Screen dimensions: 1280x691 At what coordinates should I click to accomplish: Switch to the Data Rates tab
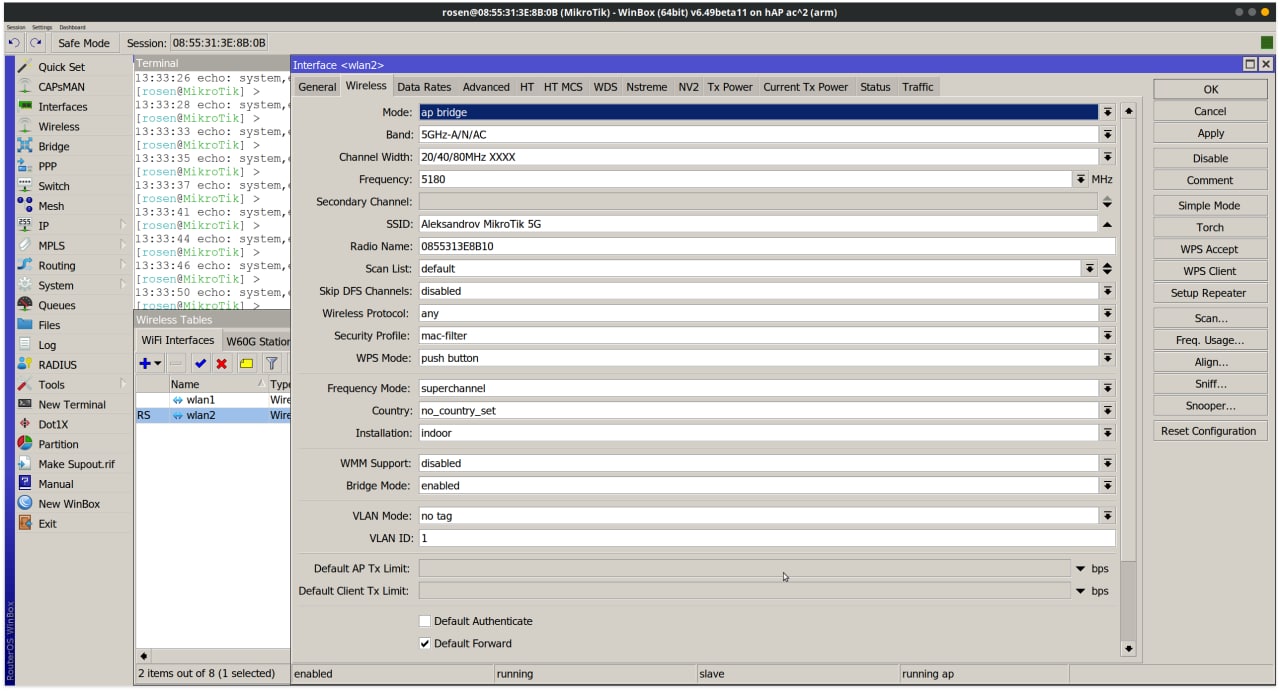pyautogui.click(x=424, y=87)
